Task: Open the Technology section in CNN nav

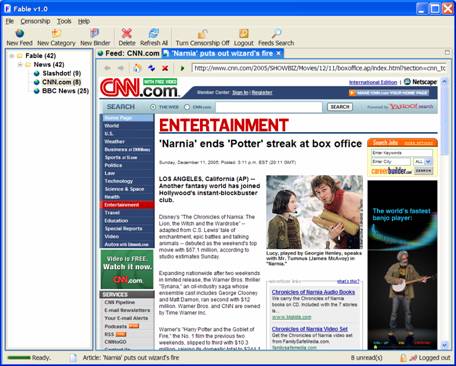Action: click(119, 181)
